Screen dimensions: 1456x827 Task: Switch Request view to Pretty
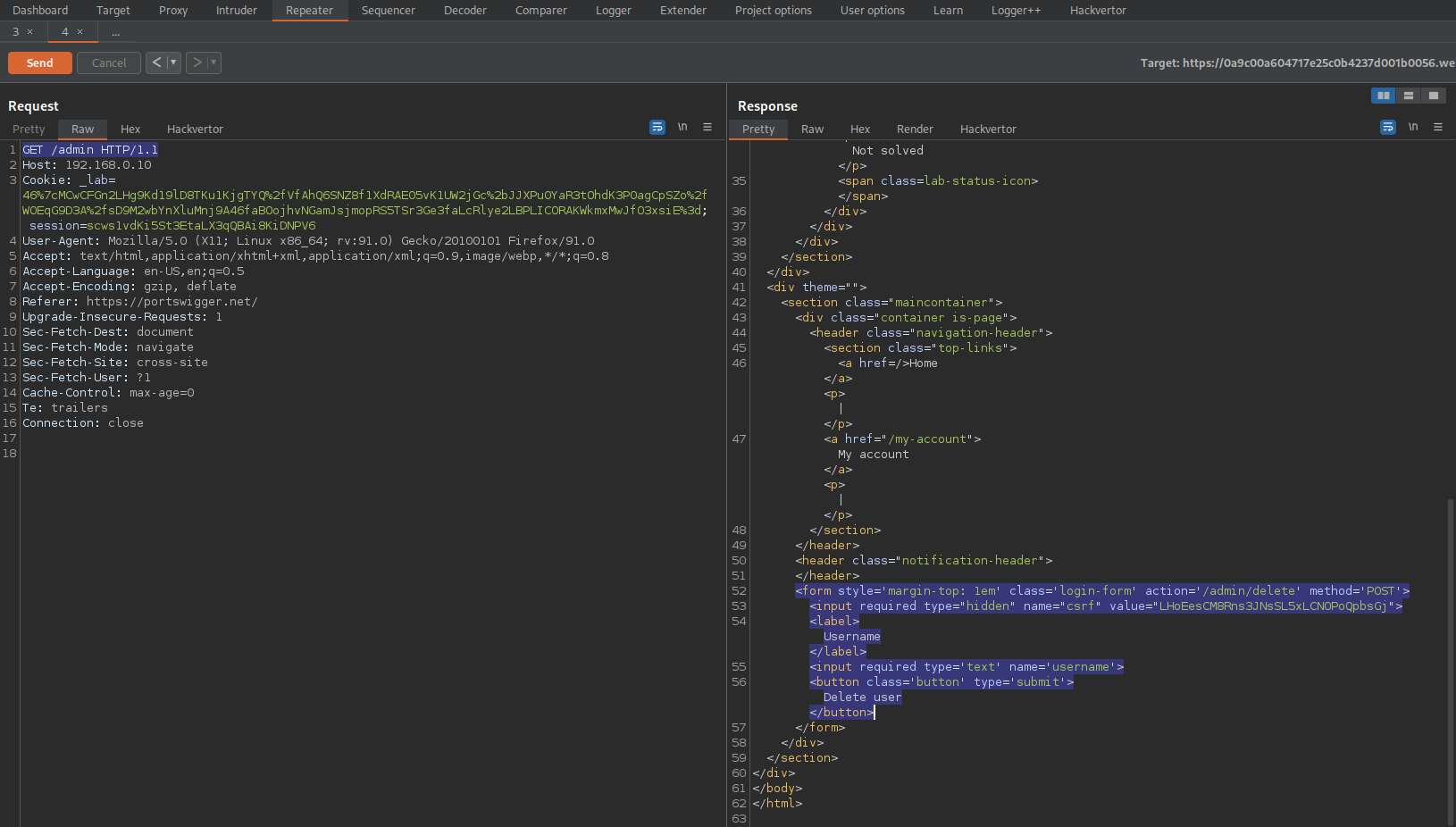coord(29,129)
